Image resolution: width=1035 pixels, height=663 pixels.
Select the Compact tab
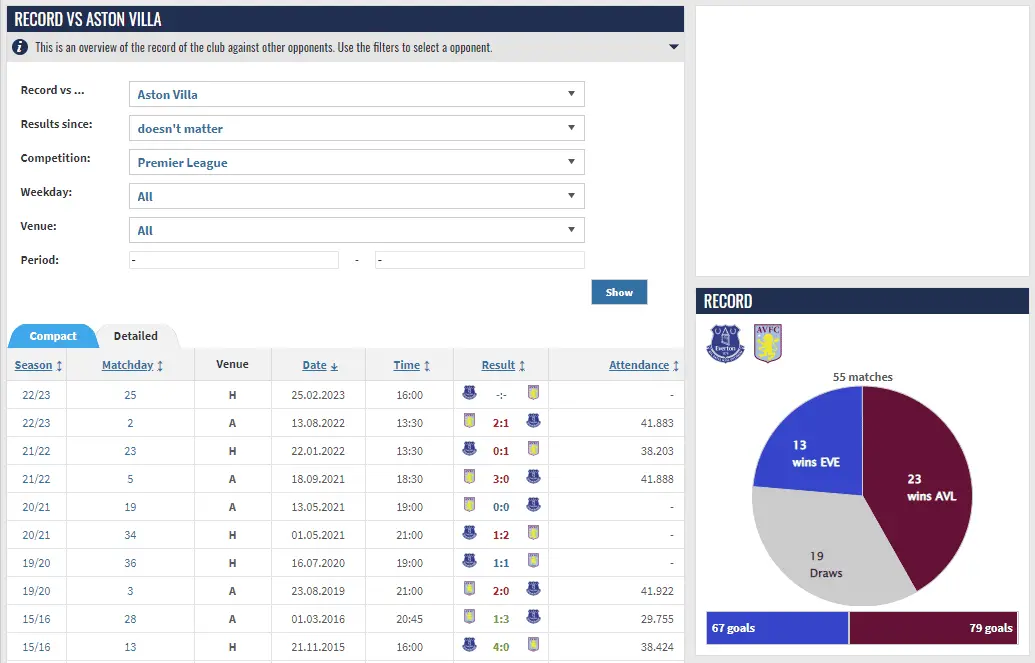(x=53, y=336)
